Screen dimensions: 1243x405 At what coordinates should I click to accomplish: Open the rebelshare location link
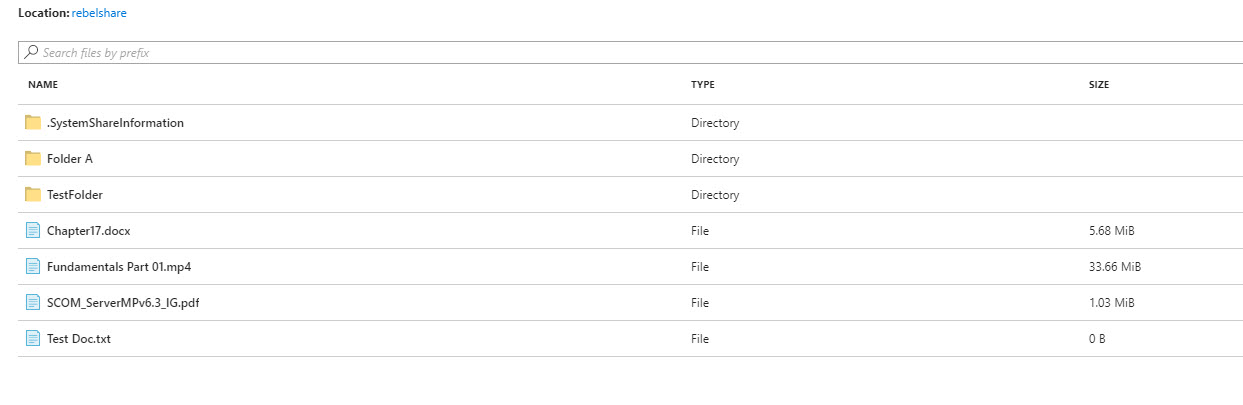[99, 13]
